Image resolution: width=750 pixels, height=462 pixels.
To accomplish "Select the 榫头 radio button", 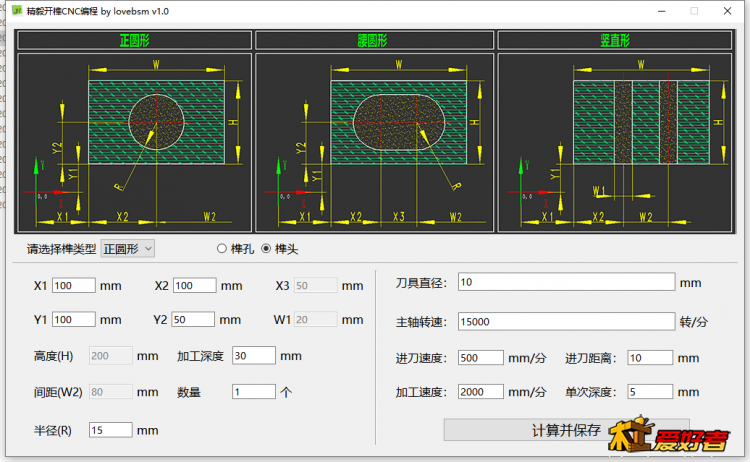I will (x=266, y=249).
